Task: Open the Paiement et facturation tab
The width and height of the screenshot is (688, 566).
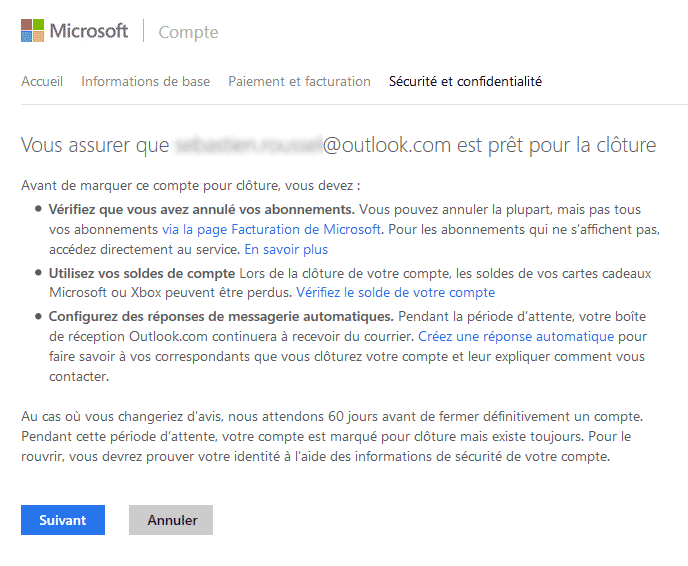Action: (299, 82)
